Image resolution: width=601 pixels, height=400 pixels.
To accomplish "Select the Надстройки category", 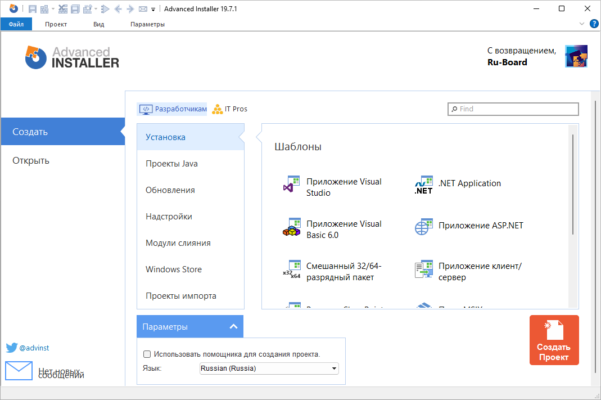I will point(190,216).
